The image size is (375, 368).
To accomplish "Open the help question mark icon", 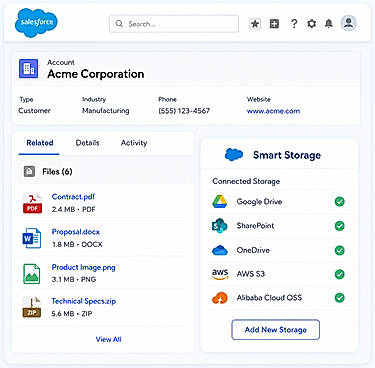I will pos(294,24).
